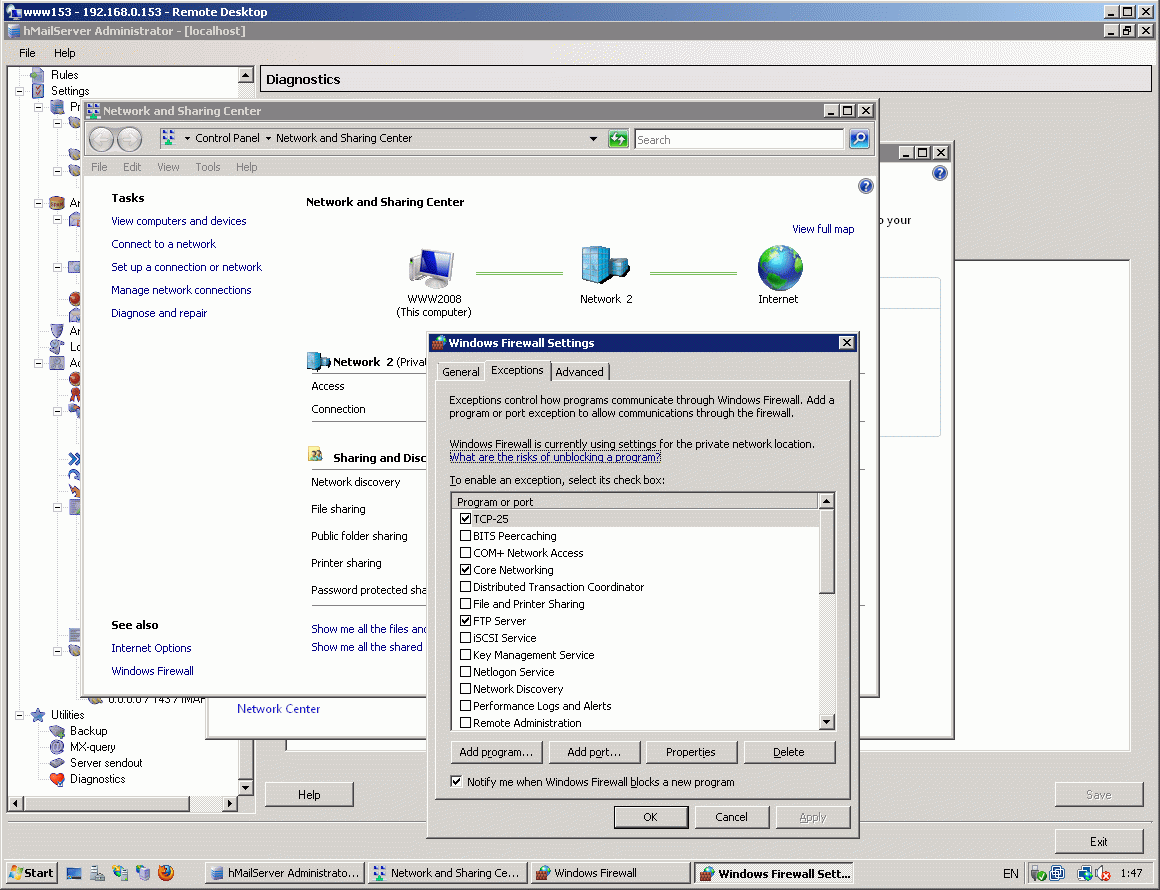The width and height of the screenshot is (1160, 890).
Task: Open Tools menu in Network and Sharing Center
Action: point(208,167)
